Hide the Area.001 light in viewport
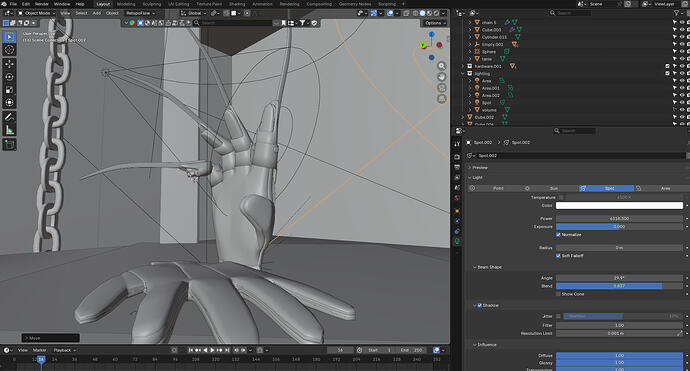The width and height of the screenshot is (690, 371). click(x=682, y=88)
